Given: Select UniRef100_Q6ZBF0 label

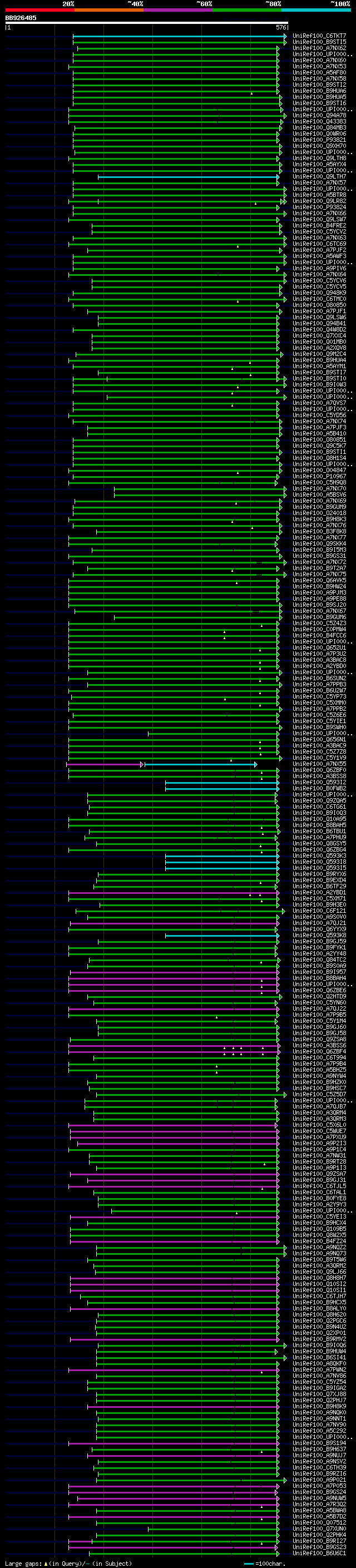Looking at the screenshot, I should [319, 770].
